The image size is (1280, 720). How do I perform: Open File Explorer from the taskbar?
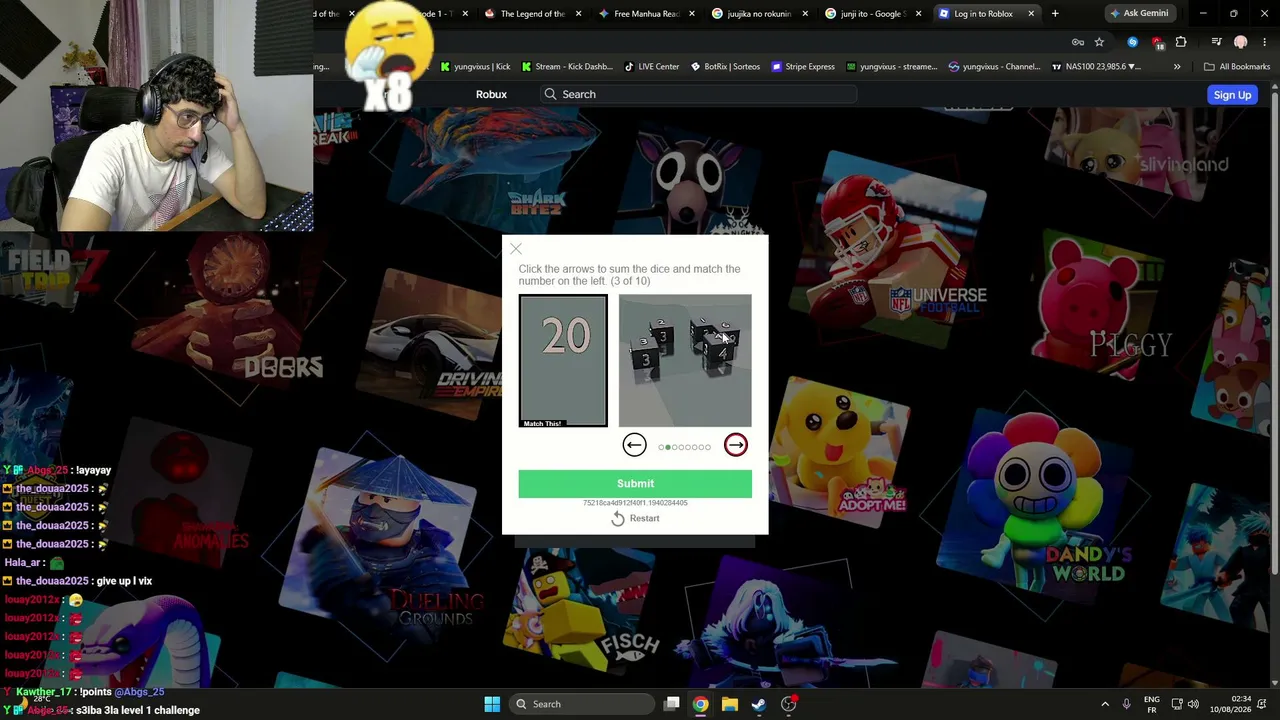(730, 704)
